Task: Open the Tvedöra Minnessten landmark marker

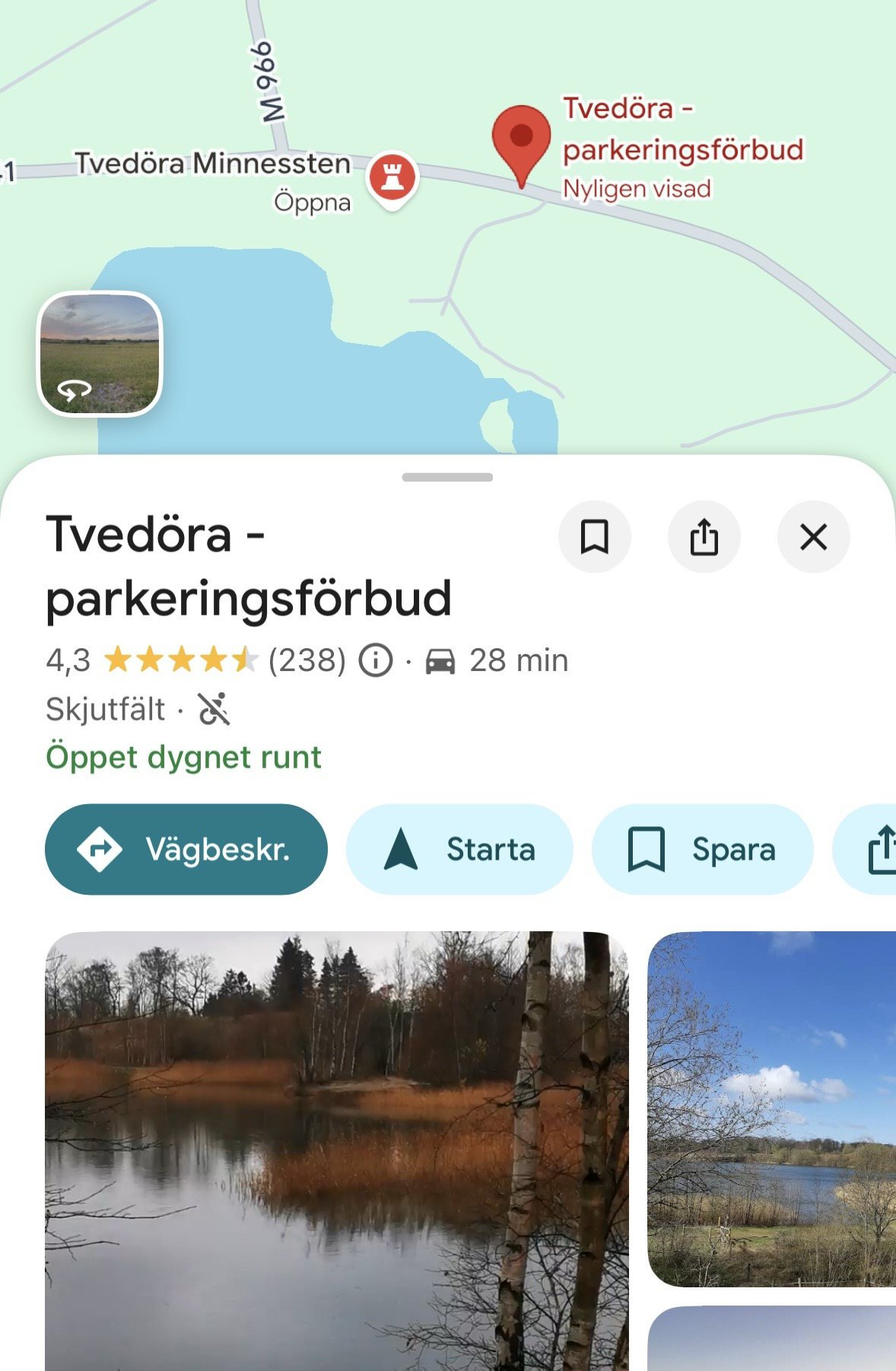Action: coord(392,180)
